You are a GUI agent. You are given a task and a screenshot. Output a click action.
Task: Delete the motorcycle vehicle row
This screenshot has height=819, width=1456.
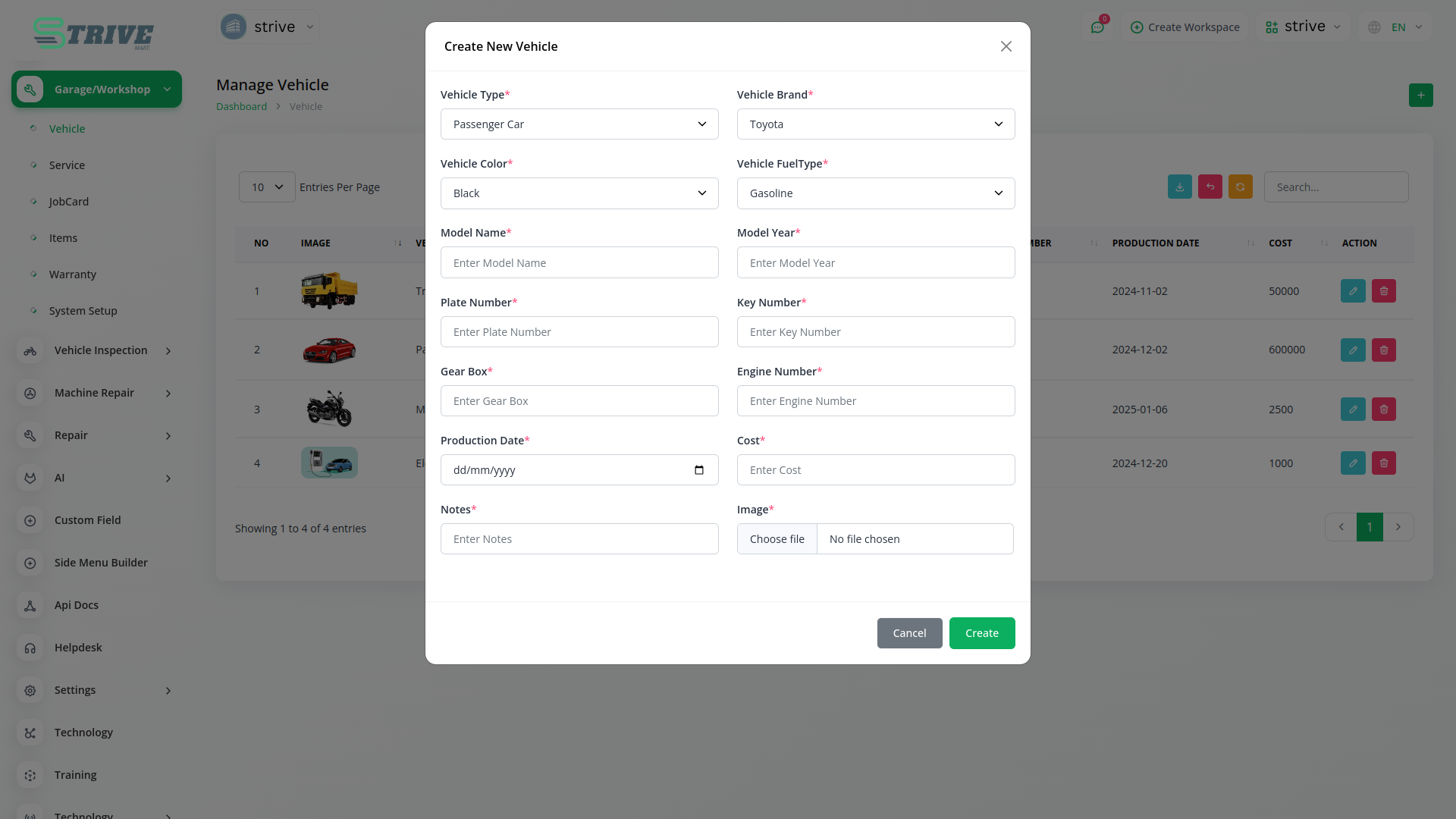[1384, 409]
